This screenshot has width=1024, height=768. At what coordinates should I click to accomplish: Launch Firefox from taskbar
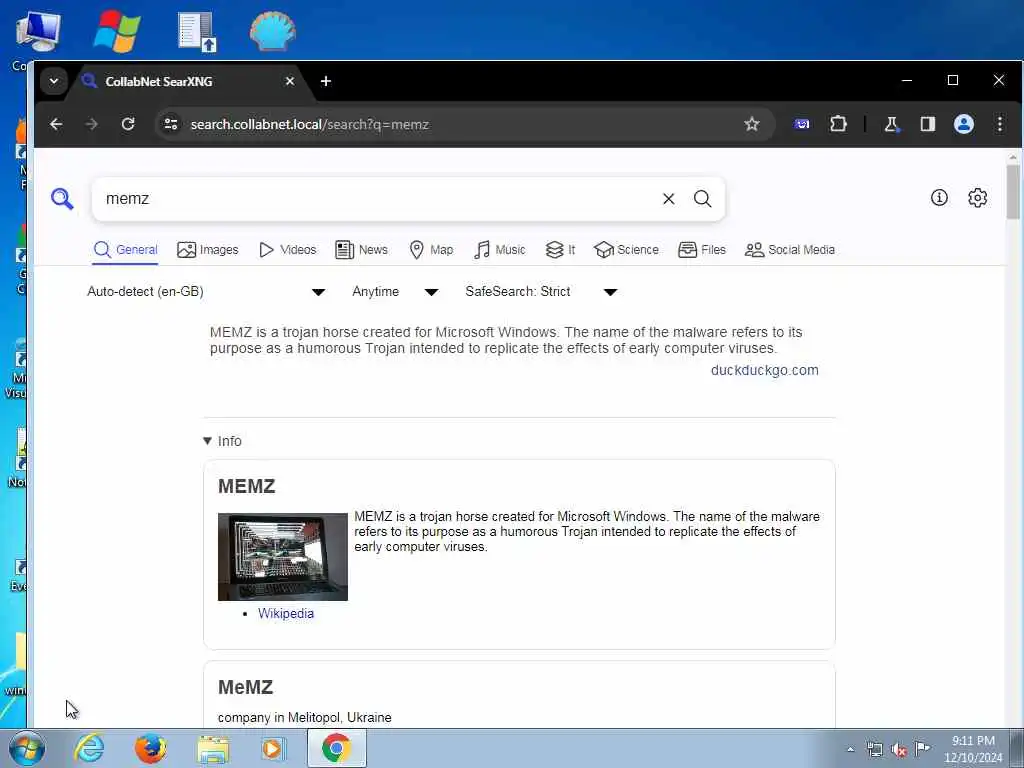tap(151, 748)
